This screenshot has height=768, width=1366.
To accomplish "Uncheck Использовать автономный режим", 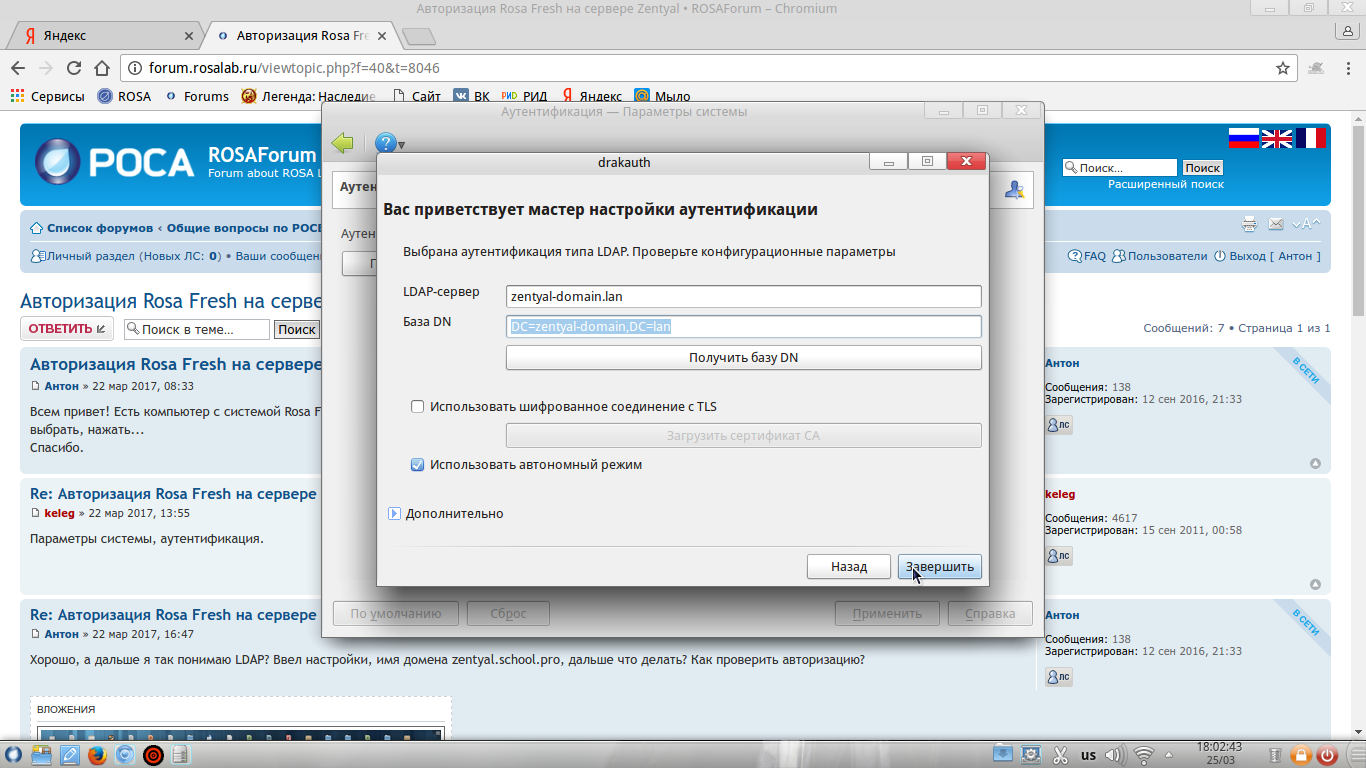I will tap(418, 465).
